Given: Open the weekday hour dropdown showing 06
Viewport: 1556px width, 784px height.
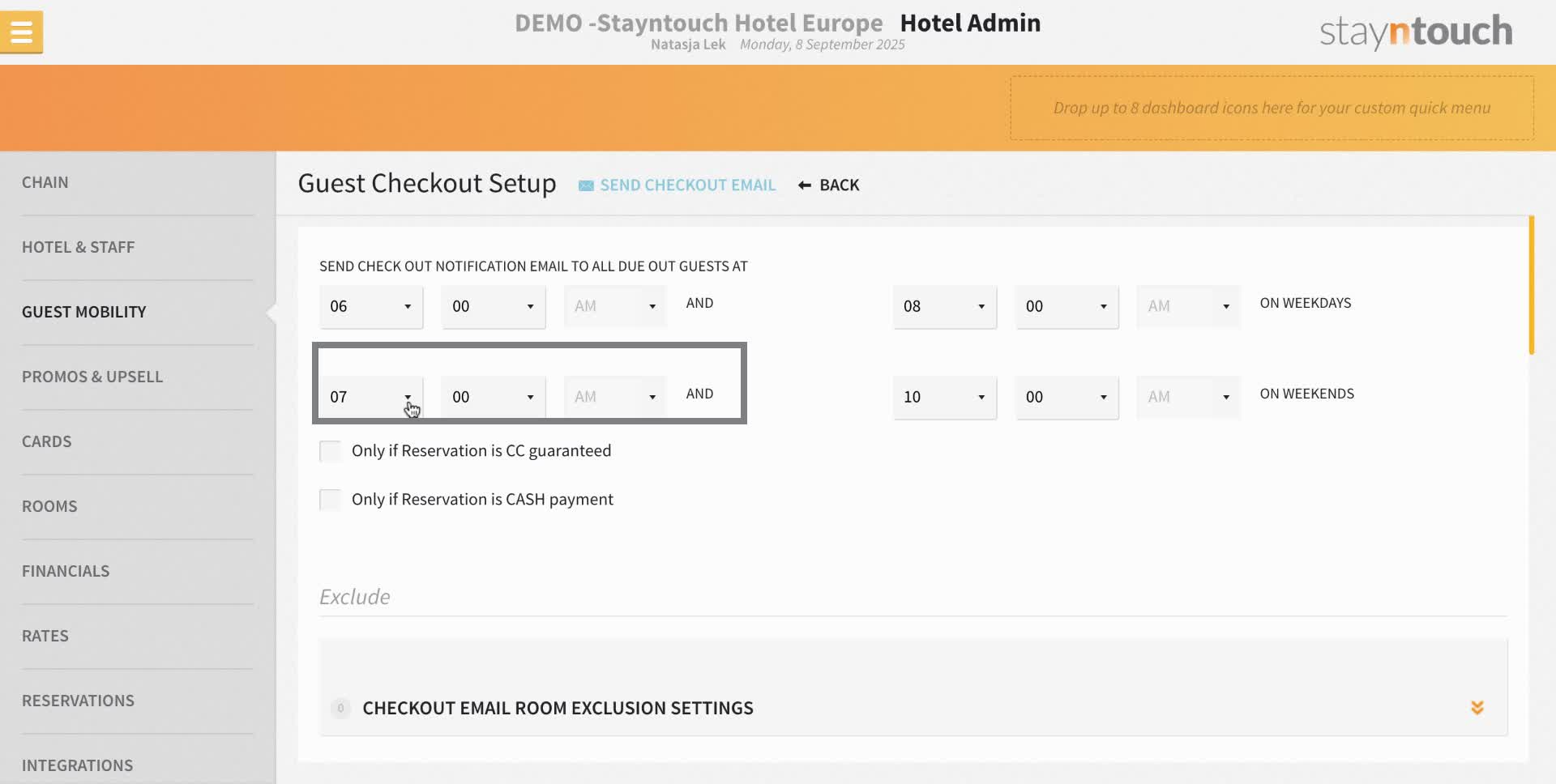Looking at the screenshot, I should coord(370,307).
